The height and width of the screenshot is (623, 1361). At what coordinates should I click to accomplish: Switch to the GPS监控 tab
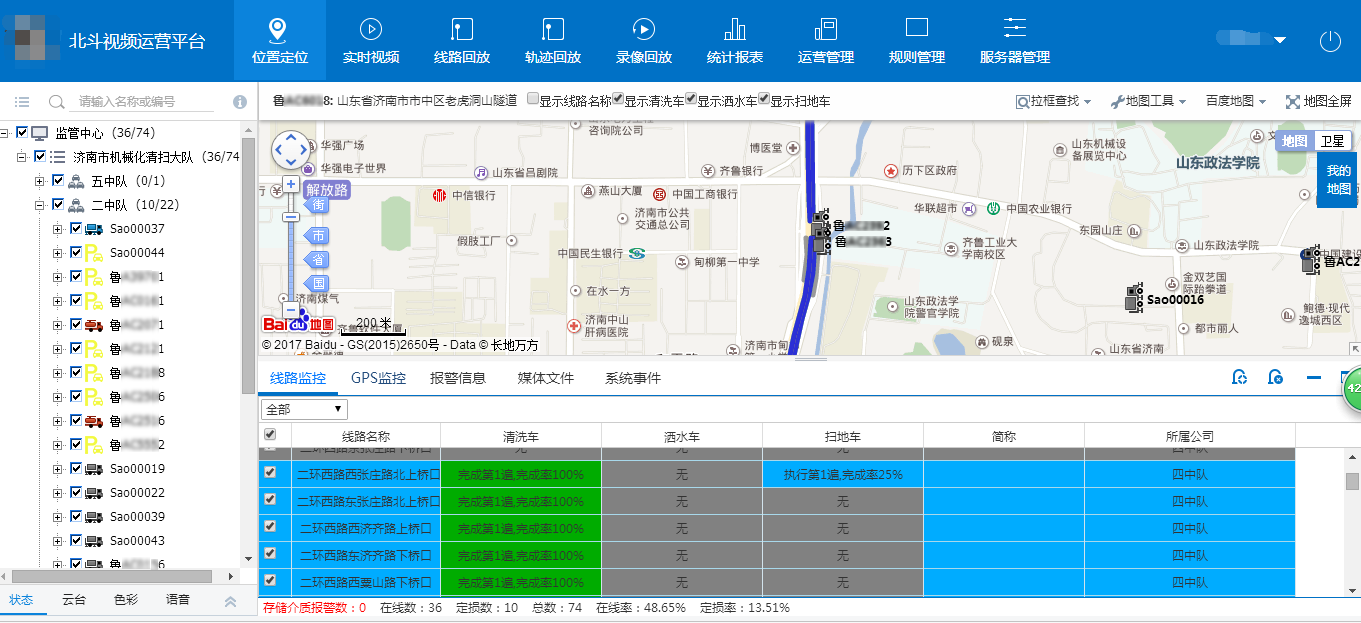[378, 378]
